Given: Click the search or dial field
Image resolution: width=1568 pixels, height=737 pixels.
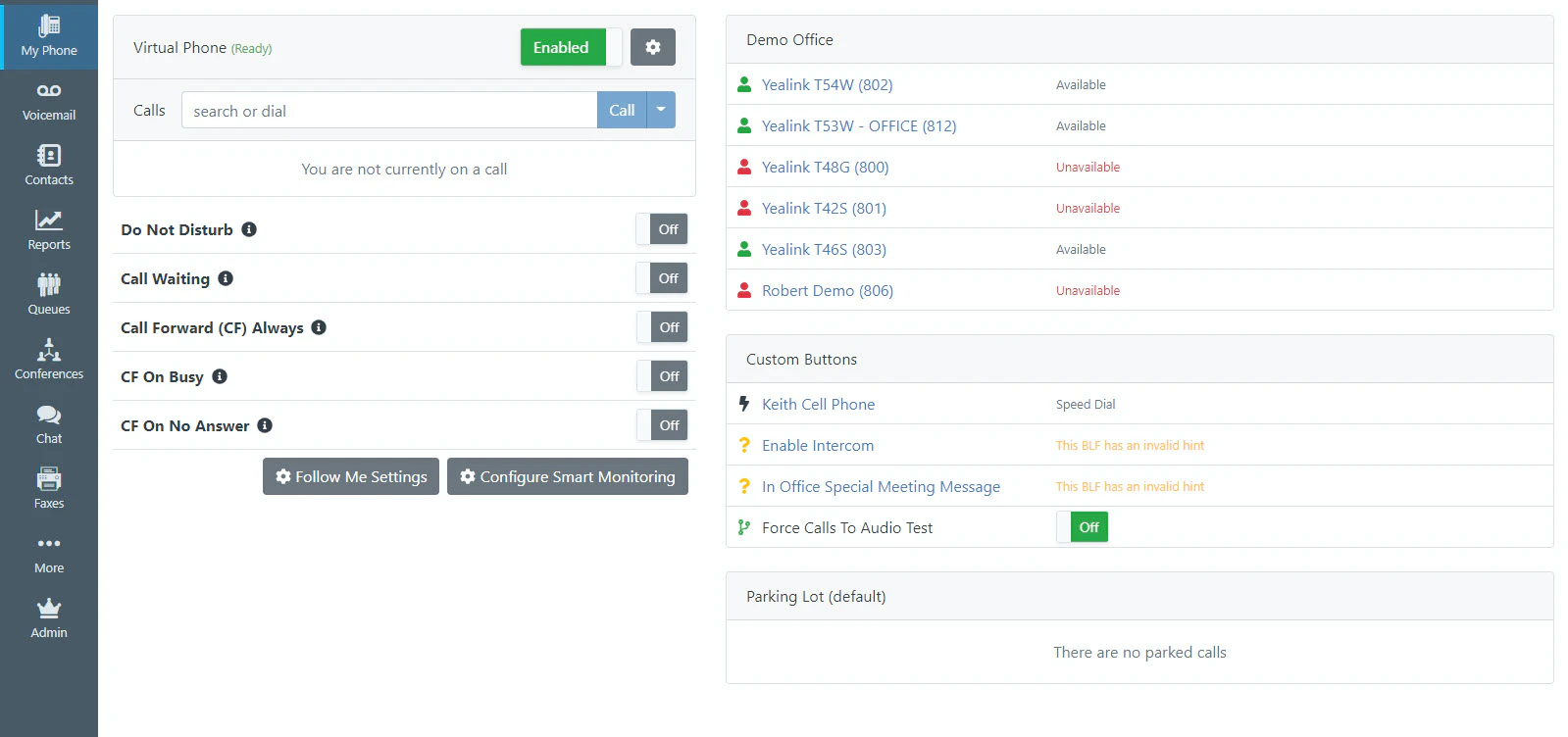Looking at the screenshot, I should click(389, 110).
